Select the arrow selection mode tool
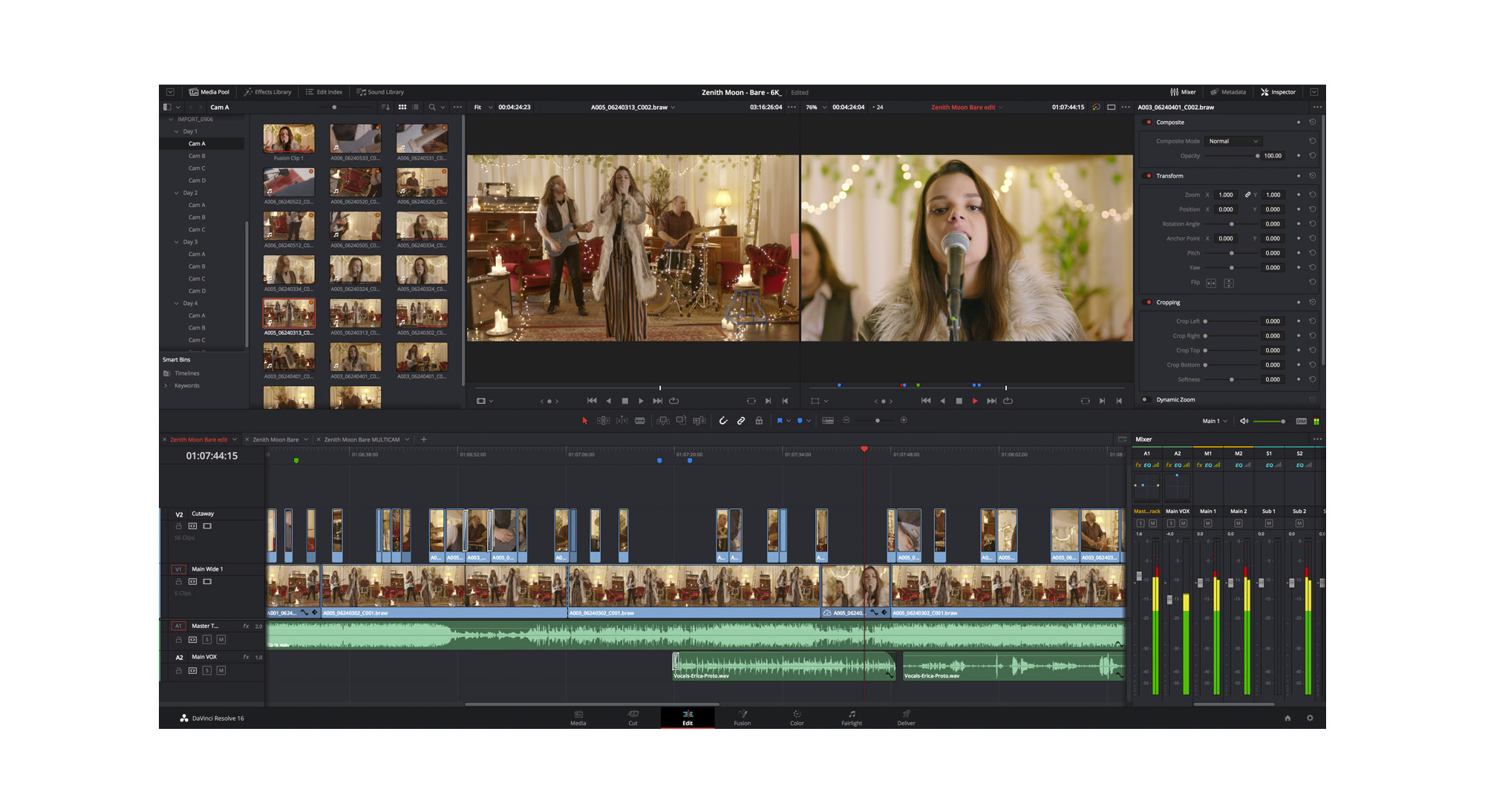Screen dimensions: 1485x812 tap(584, 421)
